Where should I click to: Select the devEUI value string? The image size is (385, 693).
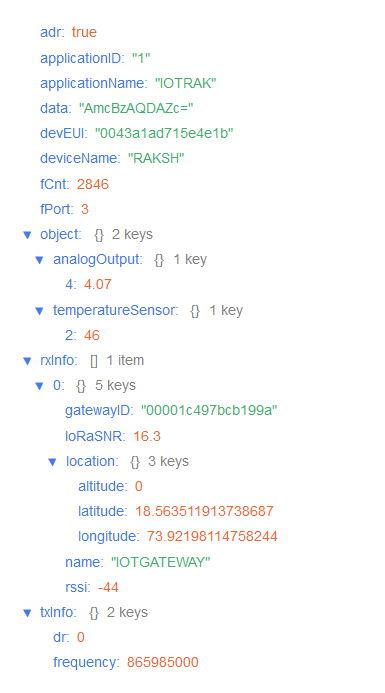pos(164,133)
